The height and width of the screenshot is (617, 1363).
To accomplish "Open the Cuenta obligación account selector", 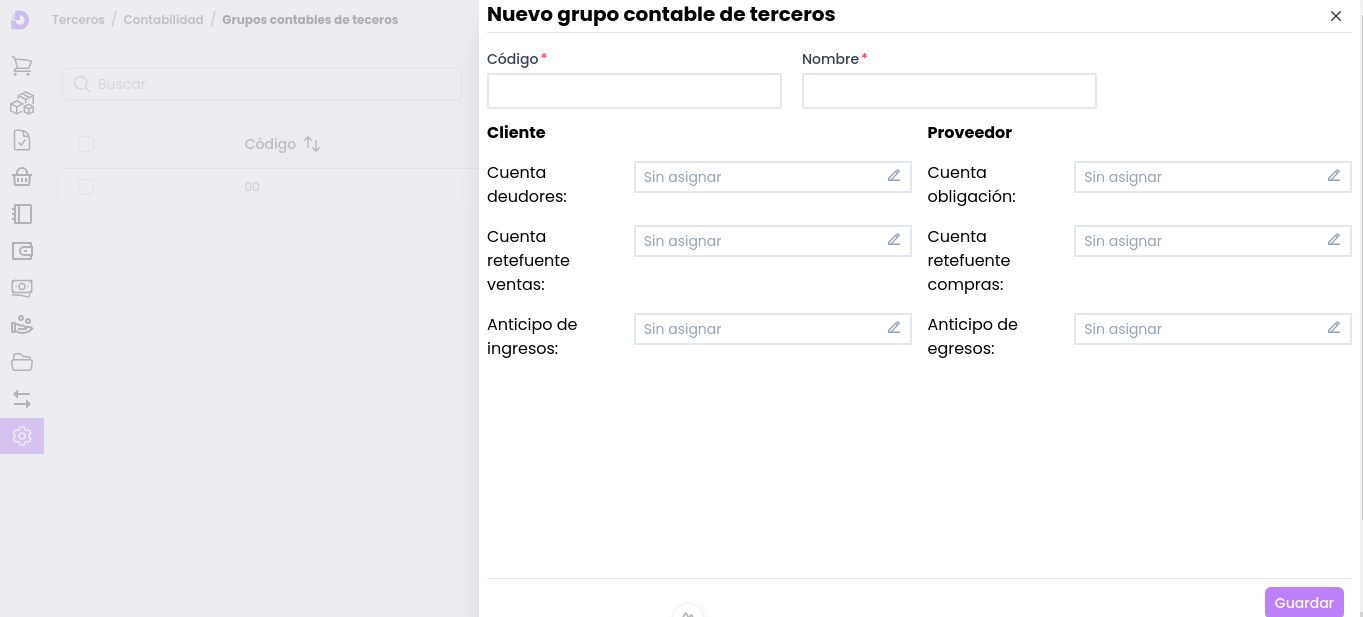I will click(1211, 177).
